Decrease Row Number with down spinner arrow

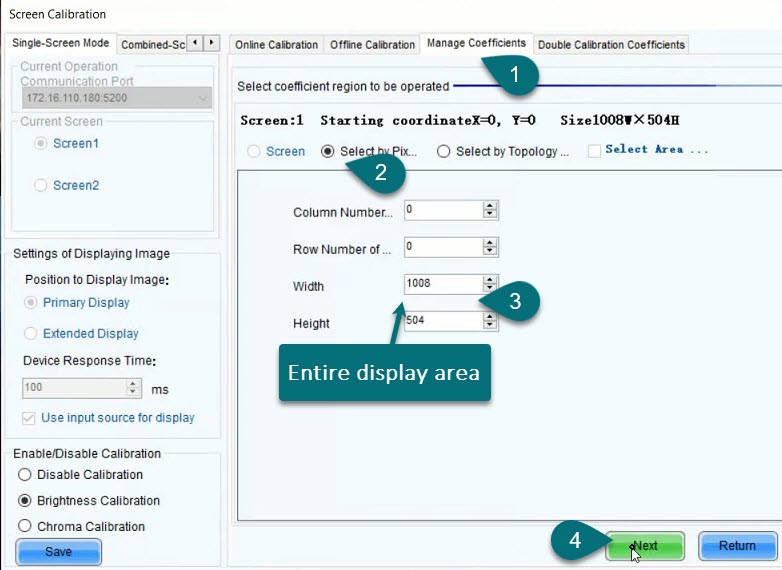(x=490, y=251)
